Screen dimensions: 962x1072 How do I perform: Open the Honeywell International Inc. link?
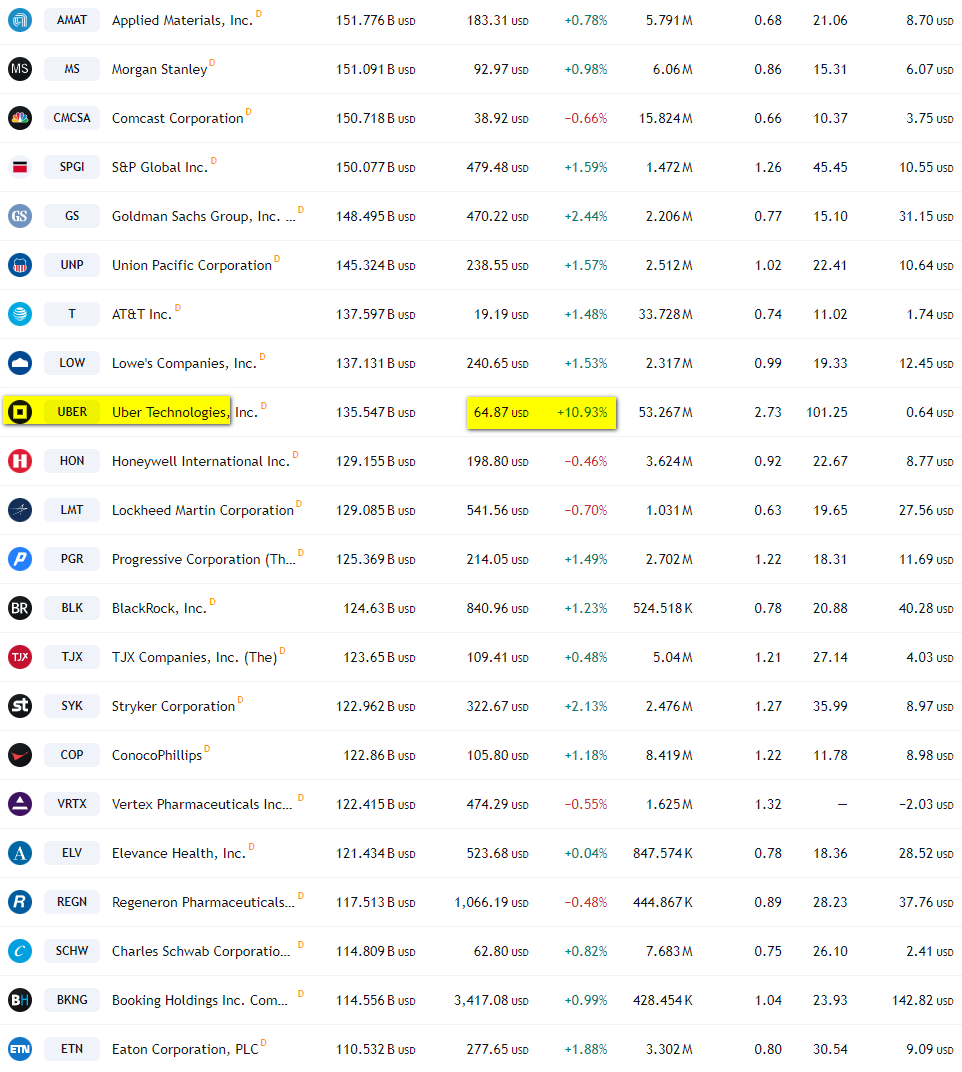click(x=201, y=461)
